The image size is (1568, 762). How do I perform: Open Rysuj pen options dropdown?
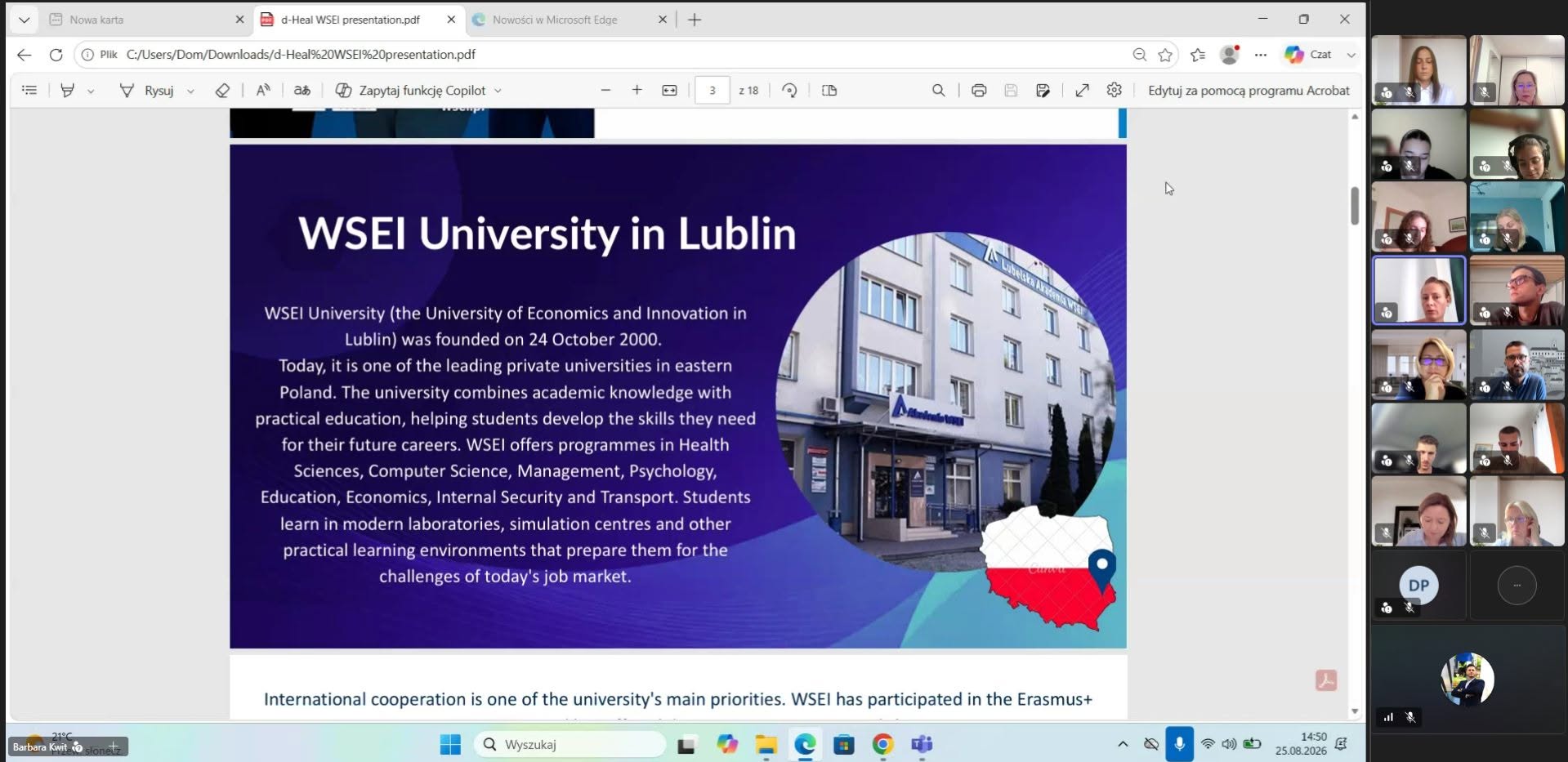190,91
